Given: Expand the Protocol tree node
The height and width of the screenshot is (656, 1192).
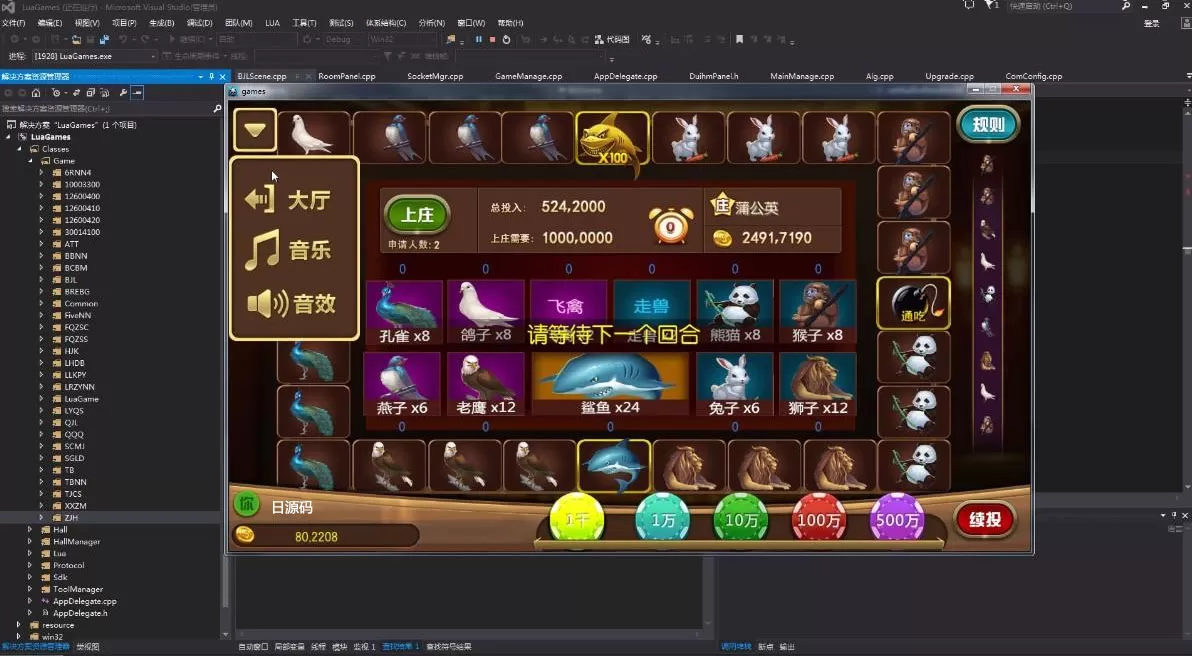Looking at the screenshot, I should coord(30,565).
